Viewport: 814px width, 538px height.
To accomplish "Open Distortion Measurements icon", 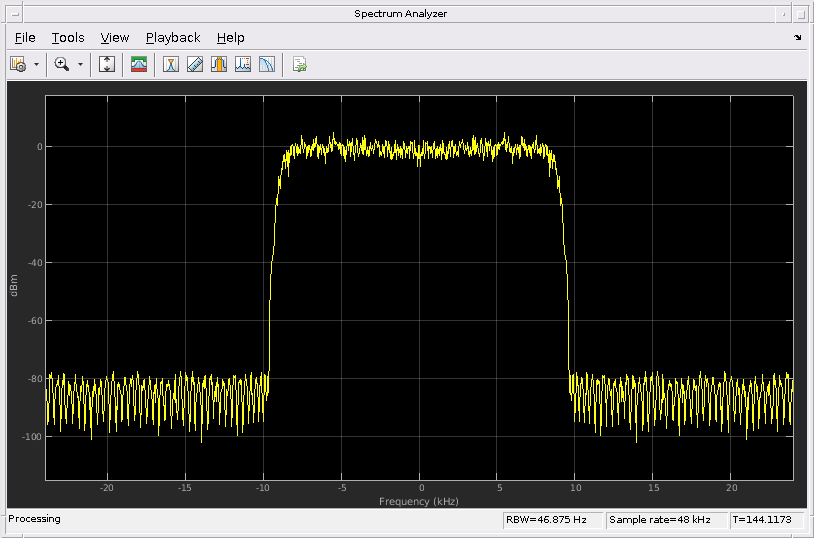I will pyautogui.click(x=242, y=64).
